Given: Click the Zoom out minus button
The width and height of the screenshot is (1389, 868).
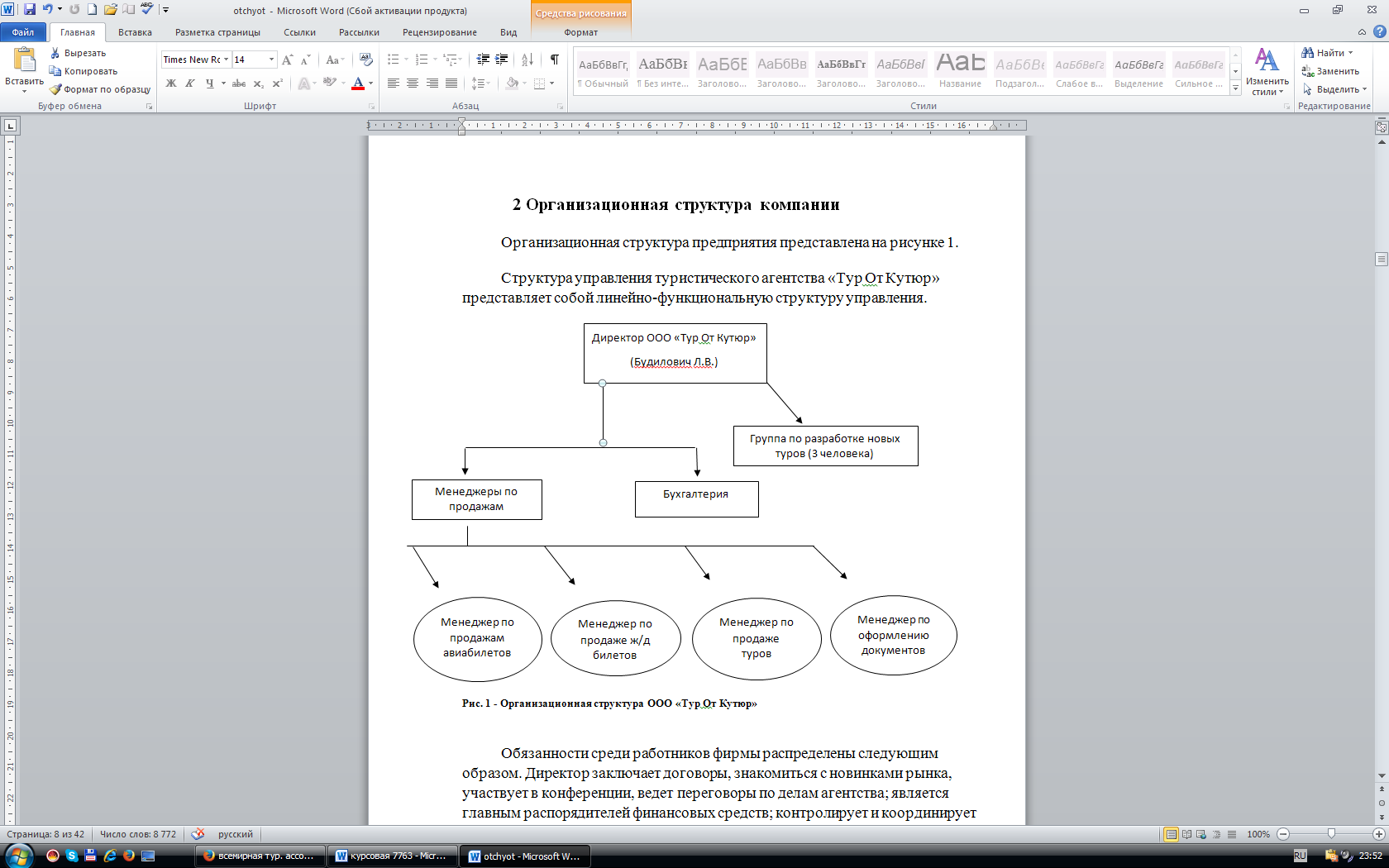Looking at the screenshot, I should coord(1283,834).
